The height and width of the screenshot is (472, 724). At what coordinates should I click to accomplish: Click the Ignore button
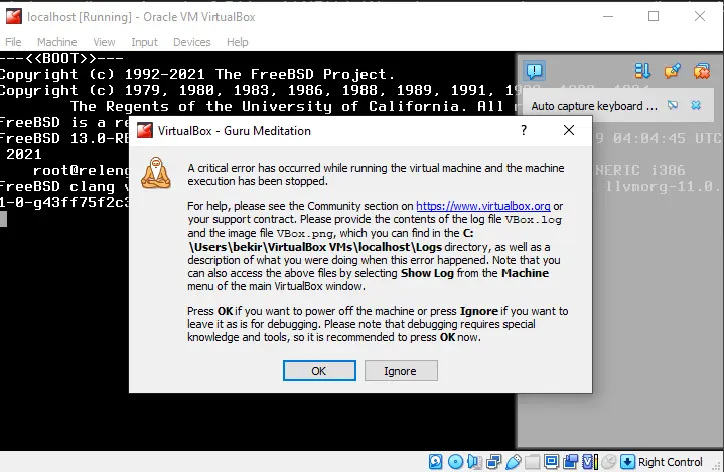click(401, 370)
